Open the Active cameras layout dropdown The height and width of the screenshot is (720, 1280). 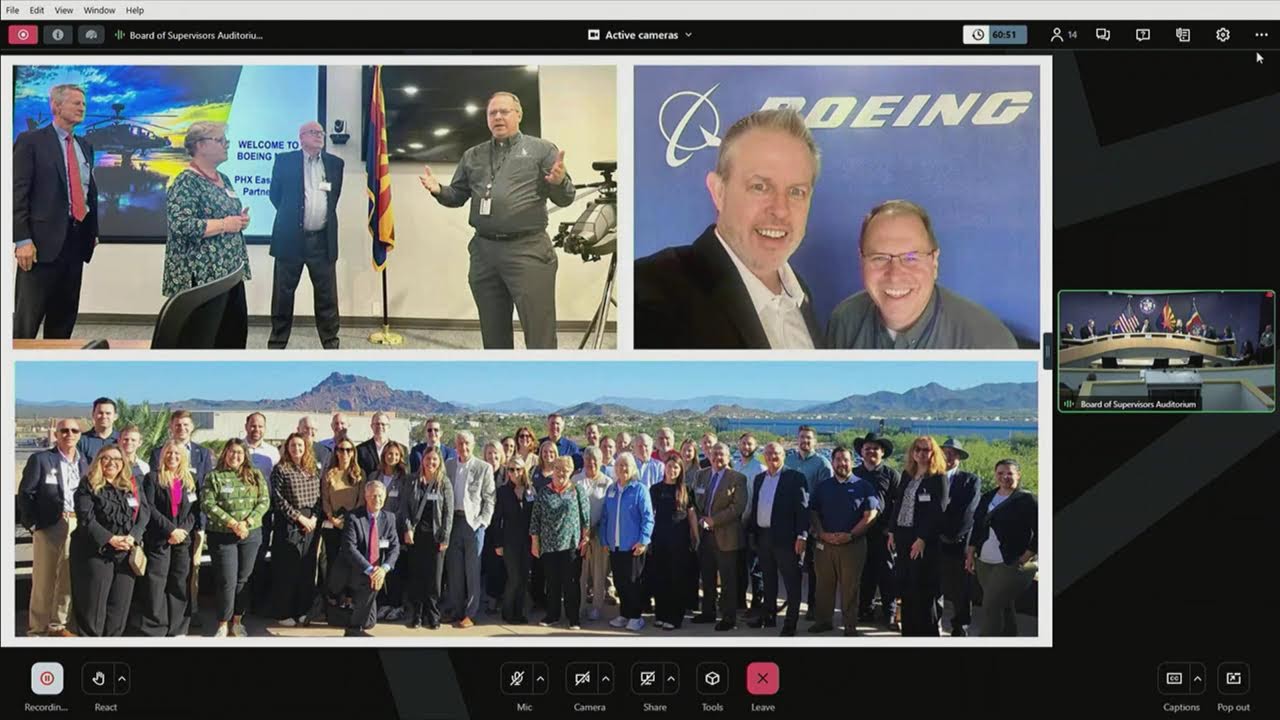[640, 35]
